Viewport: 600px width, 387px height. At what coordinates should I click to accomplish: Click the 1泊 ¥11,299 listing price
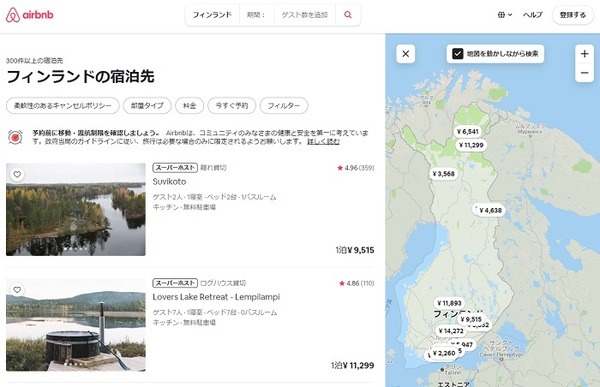coord(352,365)
